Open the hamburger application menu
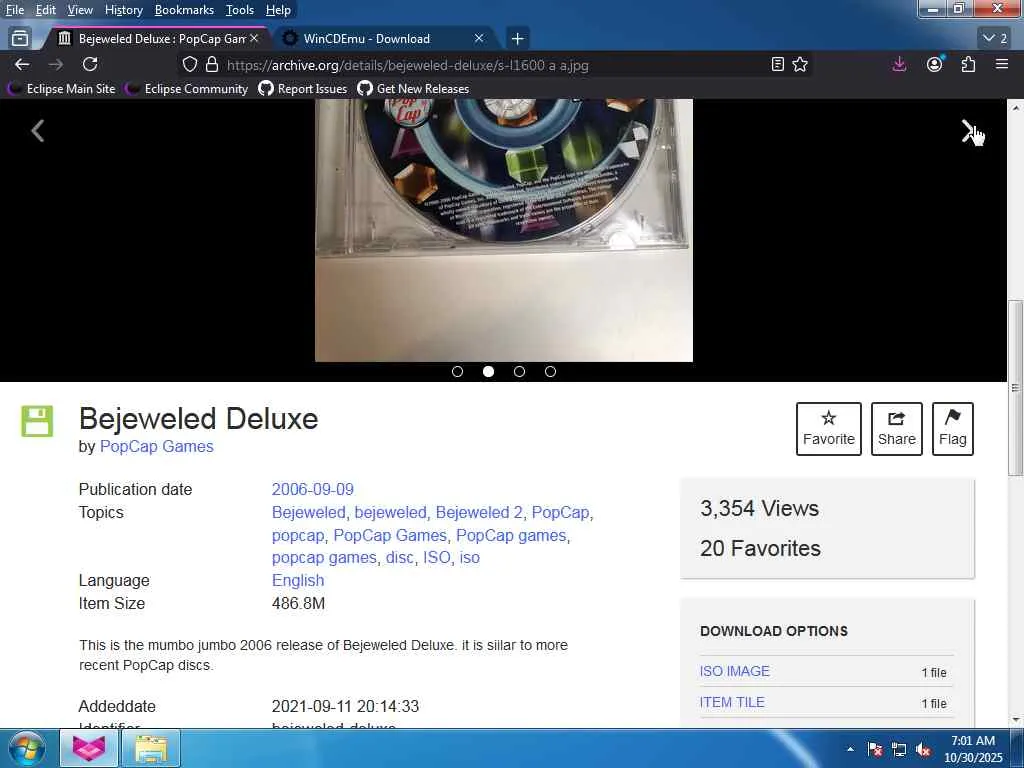Viewport: 1024px width, 768px height. pyautogui.click(x=1002, y=64)
